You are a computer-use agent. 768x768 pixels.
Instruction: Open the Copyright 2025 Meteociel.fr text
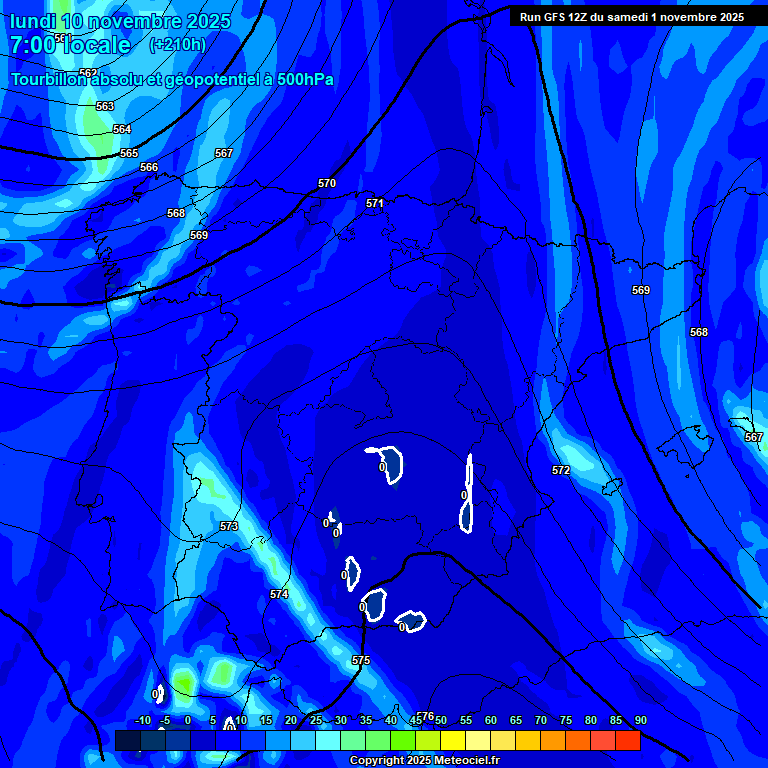pos(424,761)
